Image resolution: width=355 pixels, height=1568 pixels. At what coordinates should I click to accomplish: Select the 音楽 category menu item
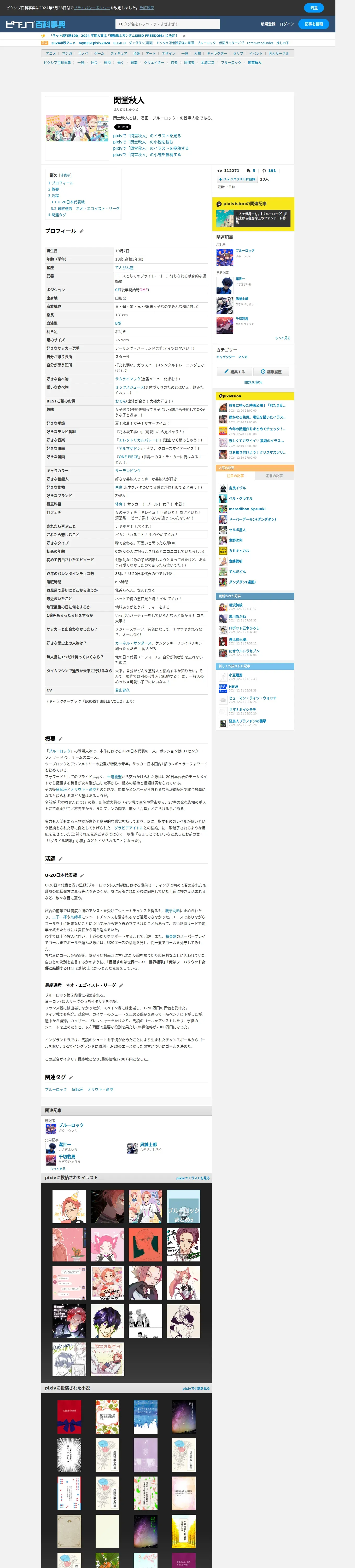[x=136, y=54]
